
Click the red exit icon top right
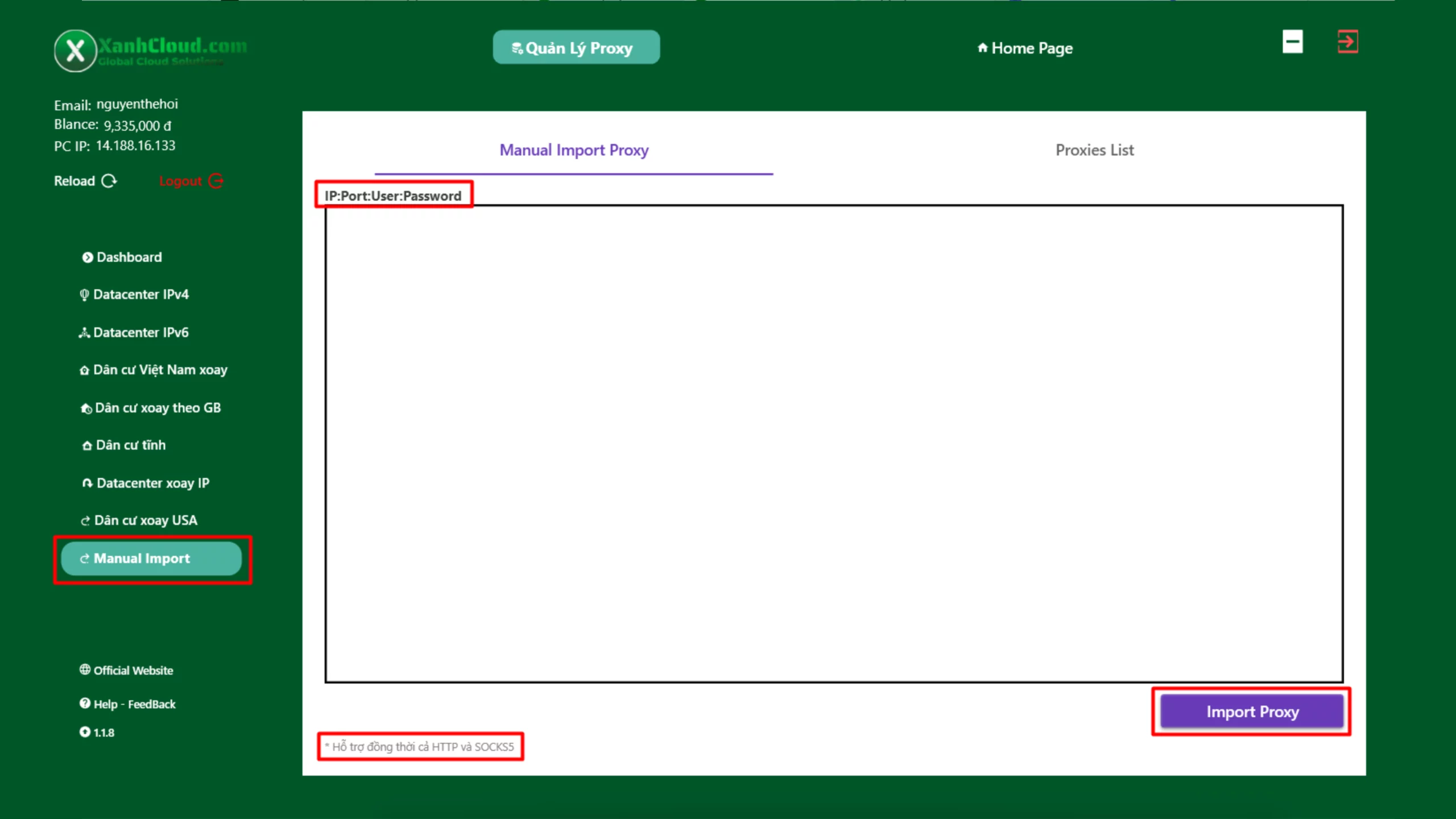point(1347,42)
